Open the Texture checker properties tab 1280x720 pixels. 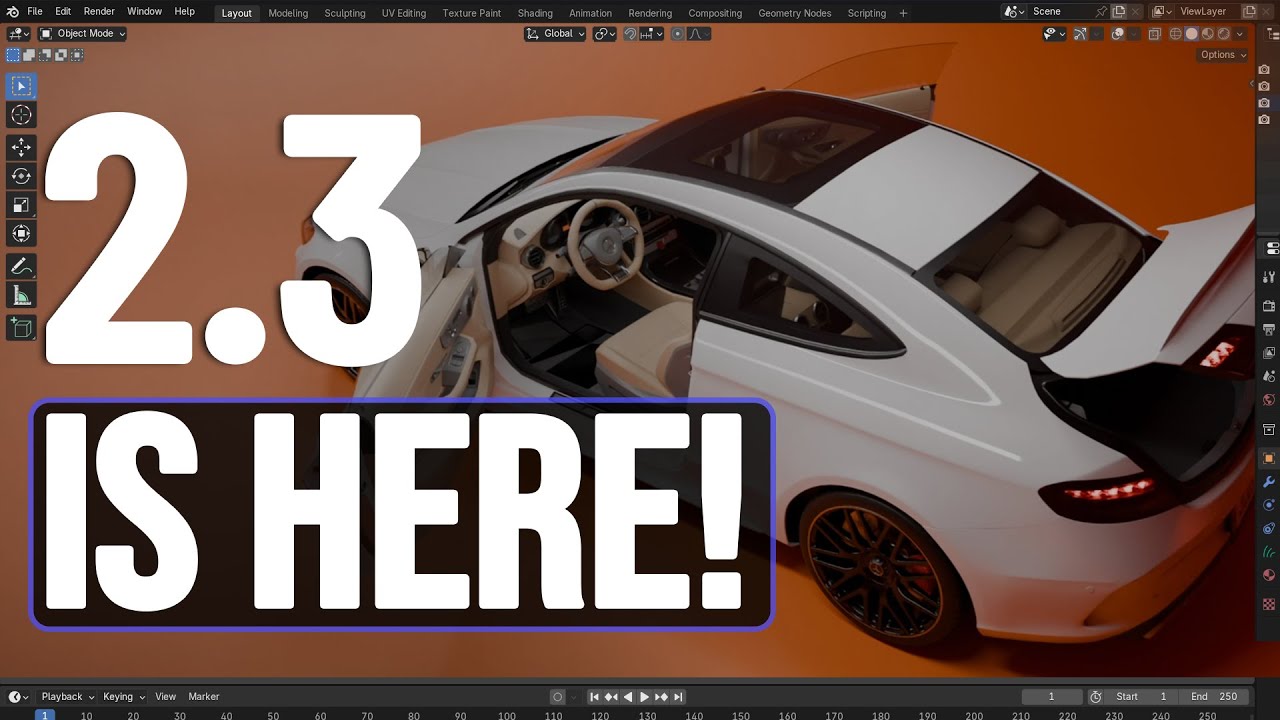pyautogui.click(x=1269, y=604)
